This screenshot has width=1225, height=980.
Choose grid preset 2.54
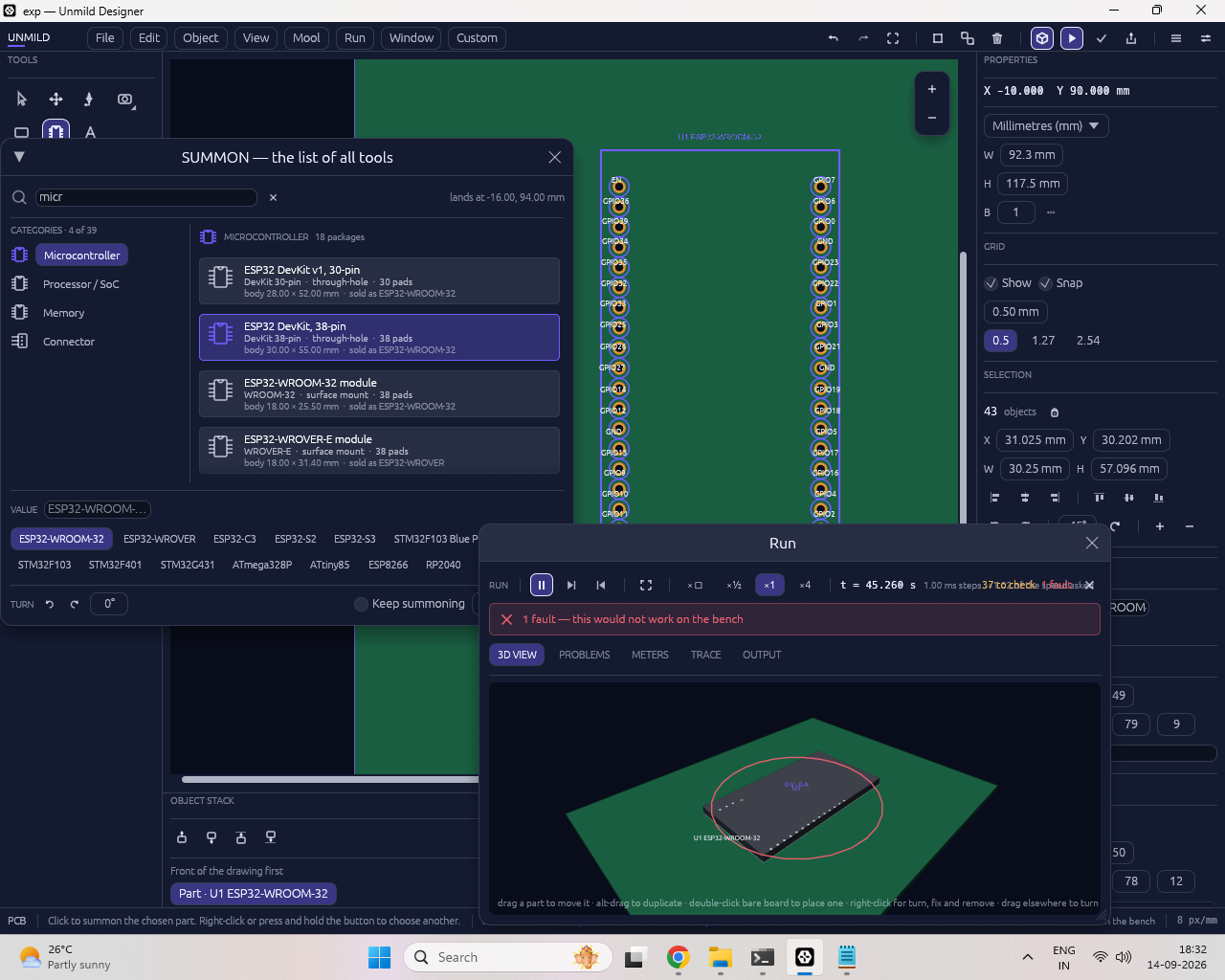coord(1088,341)
